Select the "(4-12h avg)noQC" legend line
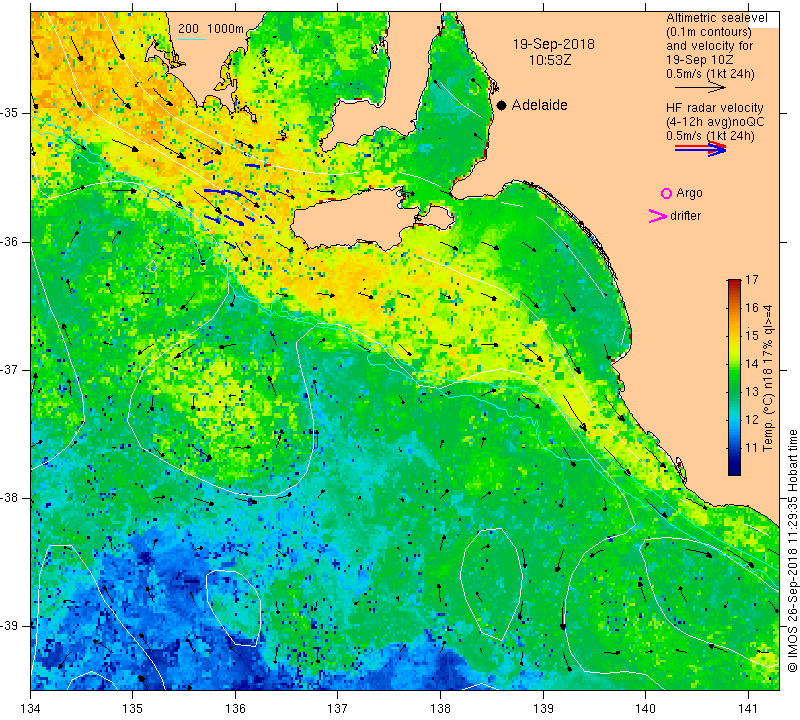Viewport: 800px width, 720px height. (x=715, y=122)
